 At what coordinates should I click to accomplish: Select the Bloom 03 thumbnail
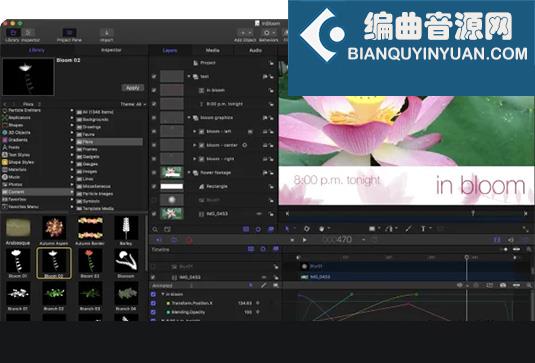[90, 260]
